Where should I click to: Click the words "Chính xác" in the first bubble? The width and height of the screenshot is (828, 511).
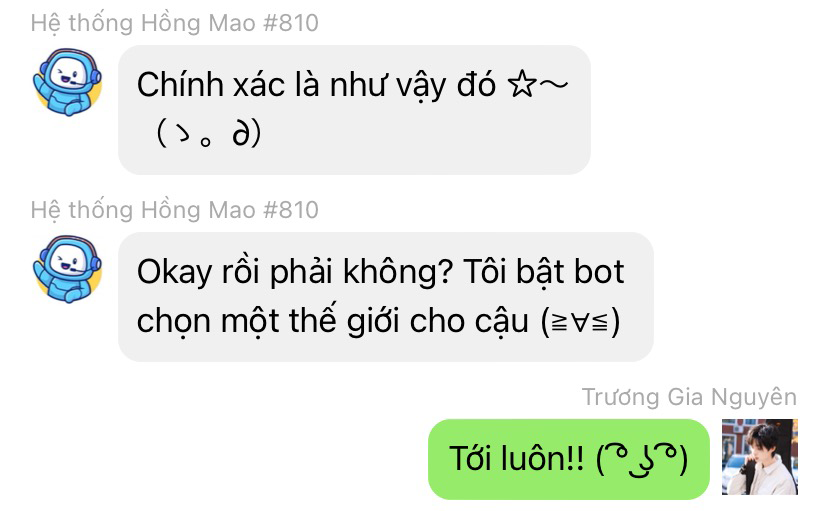point(211,84)
